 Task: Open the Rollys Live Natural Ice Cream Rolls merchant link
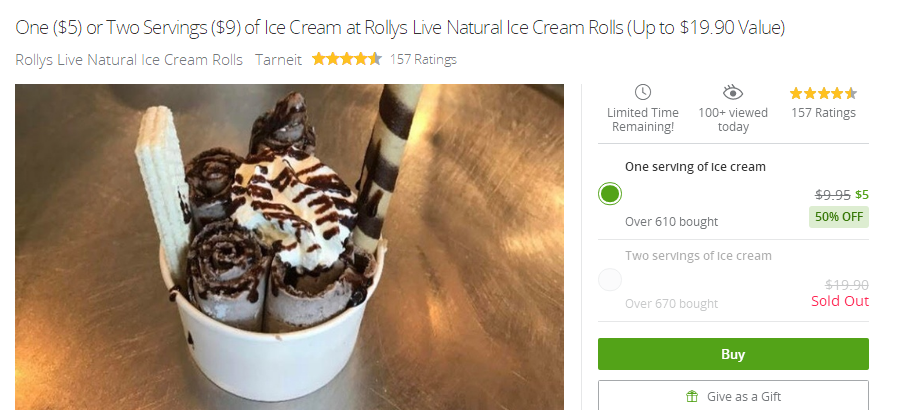(129, 60)
